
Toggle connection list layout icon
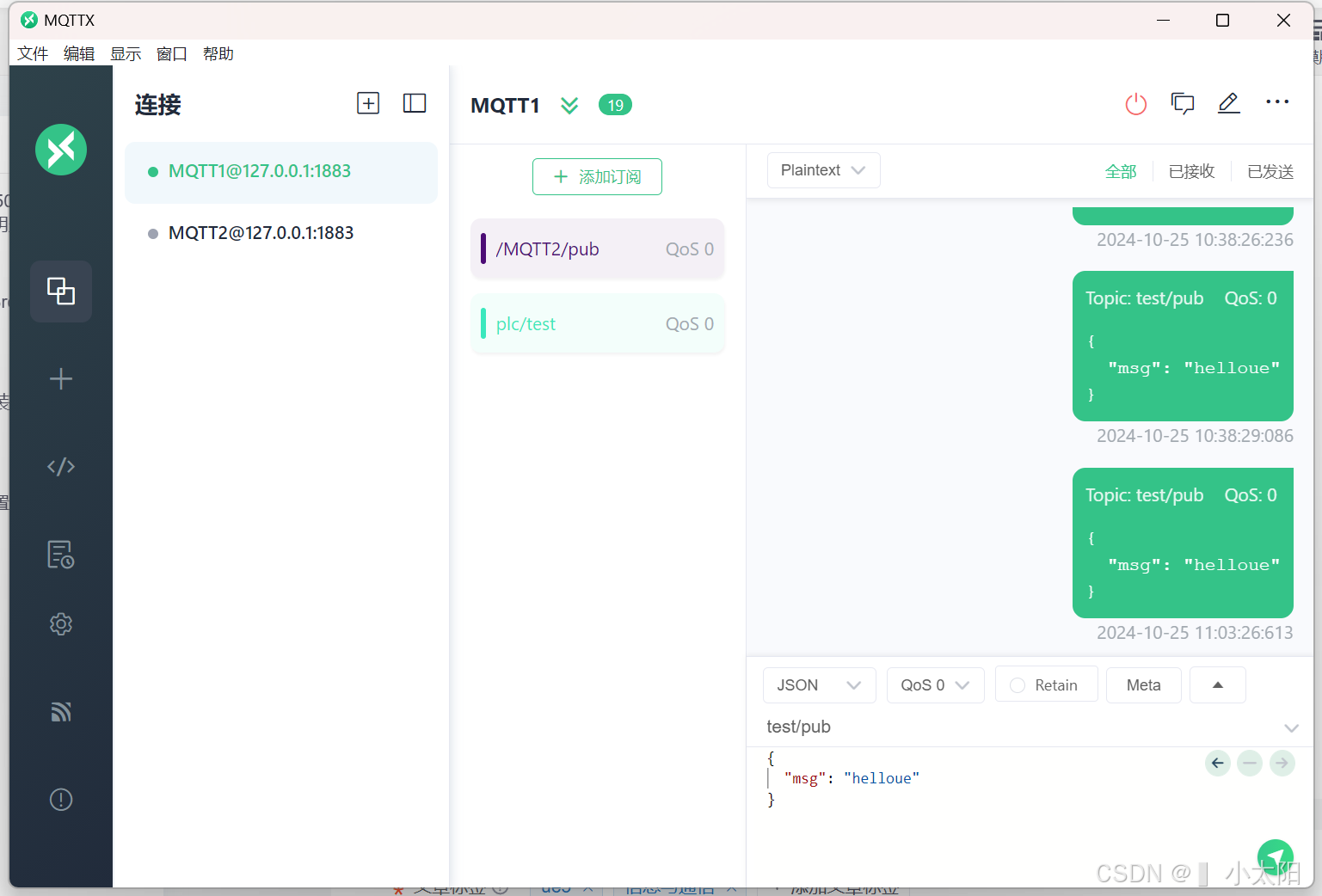coord(415,103)
